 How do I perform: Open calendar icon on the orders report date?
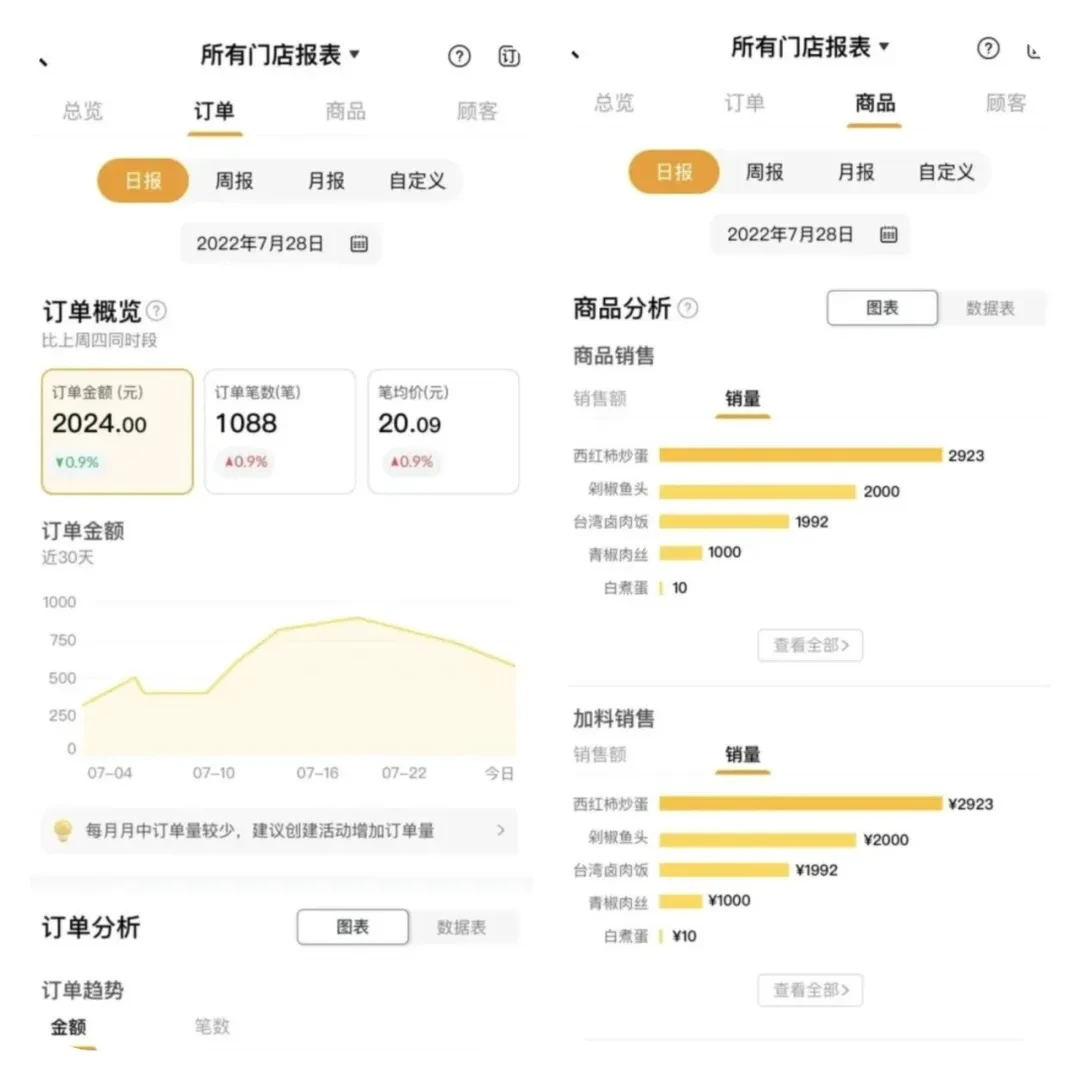[x=359, y=244]
